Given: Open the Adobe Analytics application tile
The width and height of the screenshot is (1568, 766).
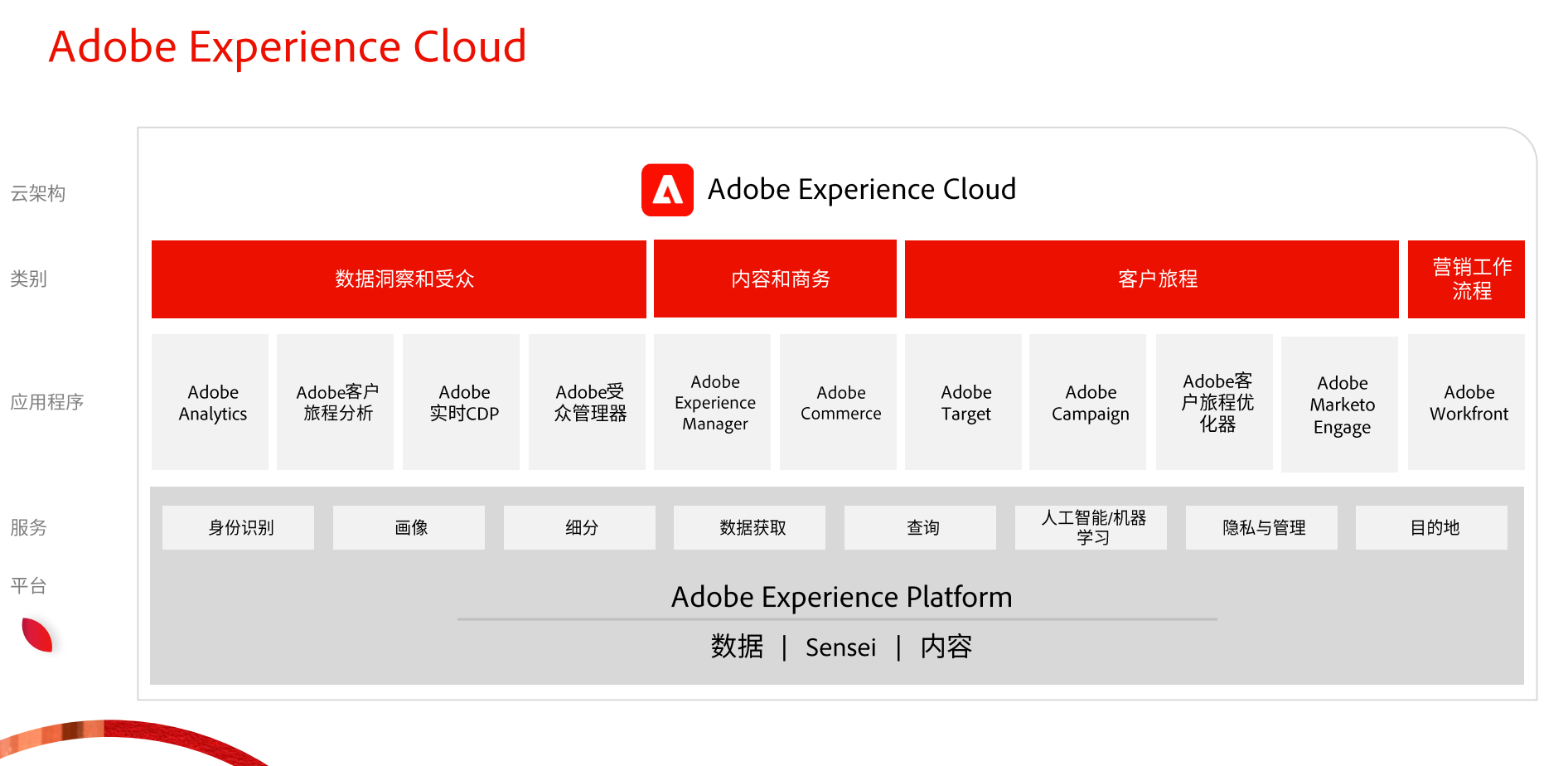Looking at the screenshot, I should pyautogui.click(x=211, y=403).
